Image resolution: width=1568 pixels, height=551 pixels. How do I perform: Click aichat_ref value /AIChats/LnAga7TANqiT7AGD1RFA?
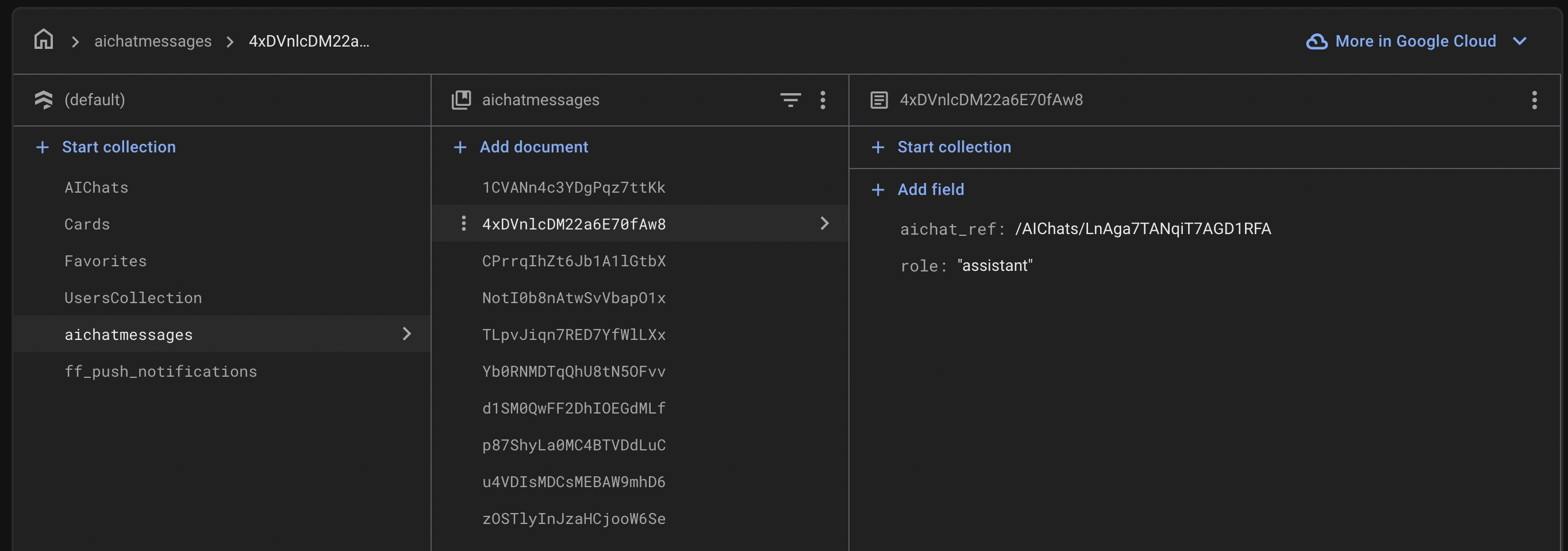click(x=1143, y=229)
